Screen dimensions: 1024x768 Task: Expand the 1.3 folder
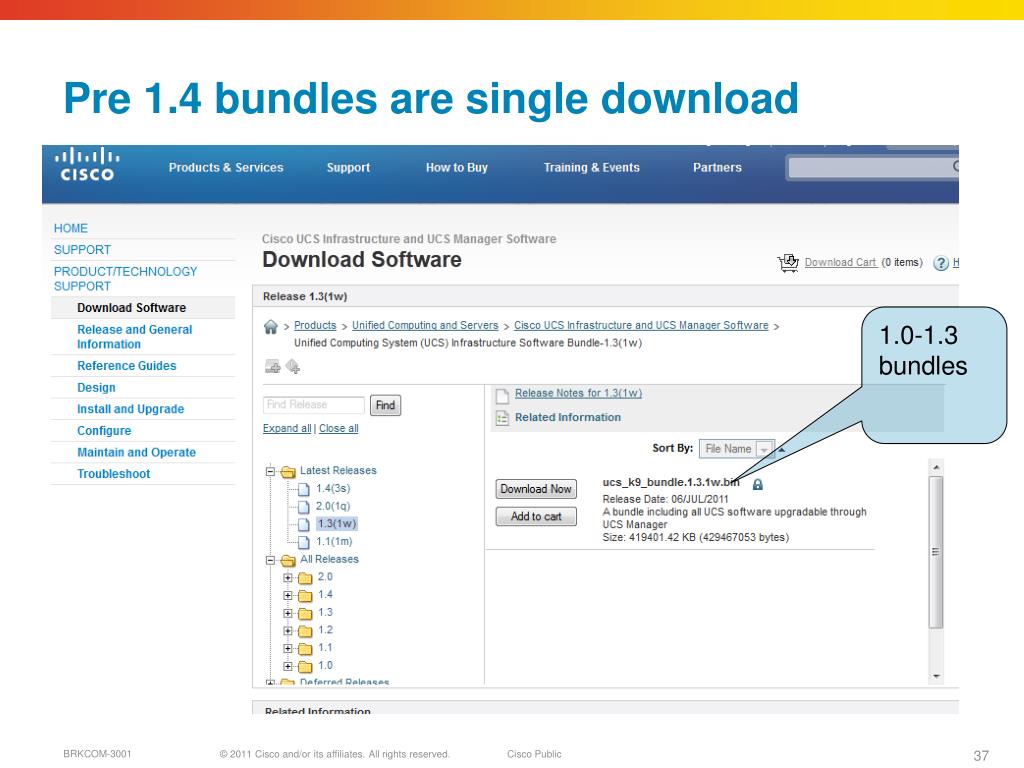coord(288,613)
